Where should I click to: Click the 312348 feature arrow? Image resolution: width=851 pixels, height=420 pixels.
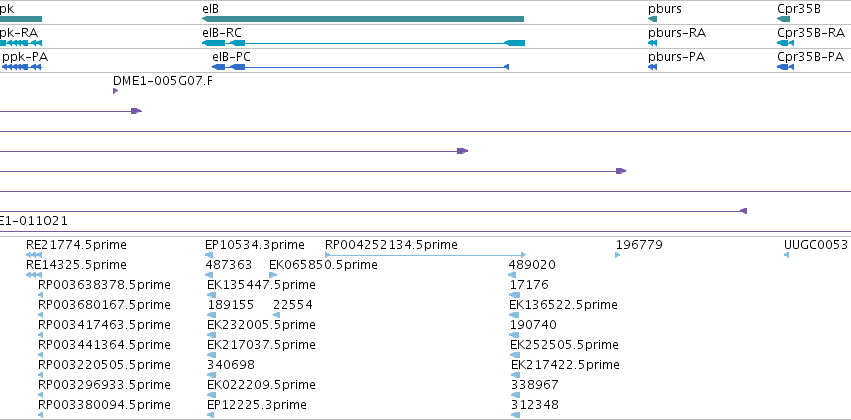tap(515, 415)
